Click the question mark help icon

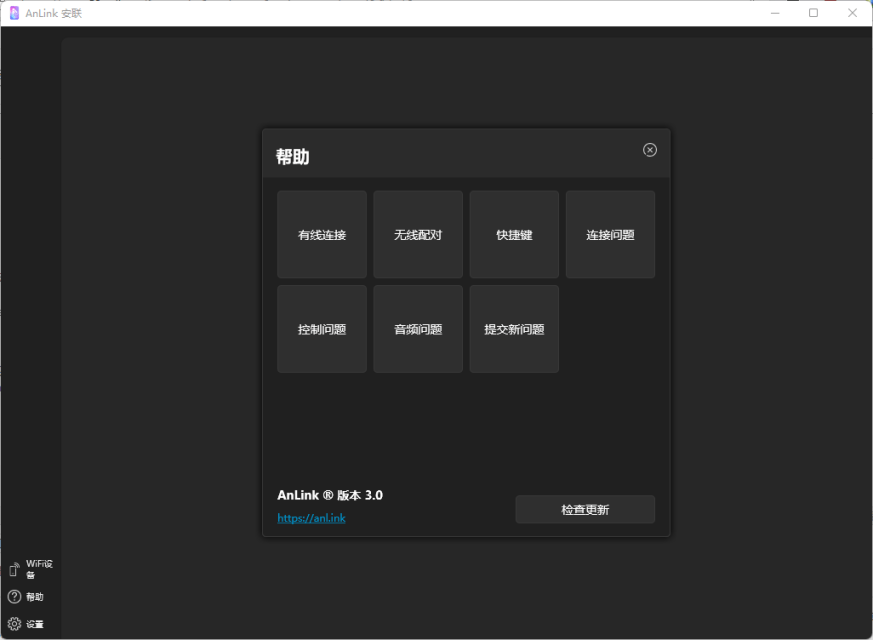(14, 597)
